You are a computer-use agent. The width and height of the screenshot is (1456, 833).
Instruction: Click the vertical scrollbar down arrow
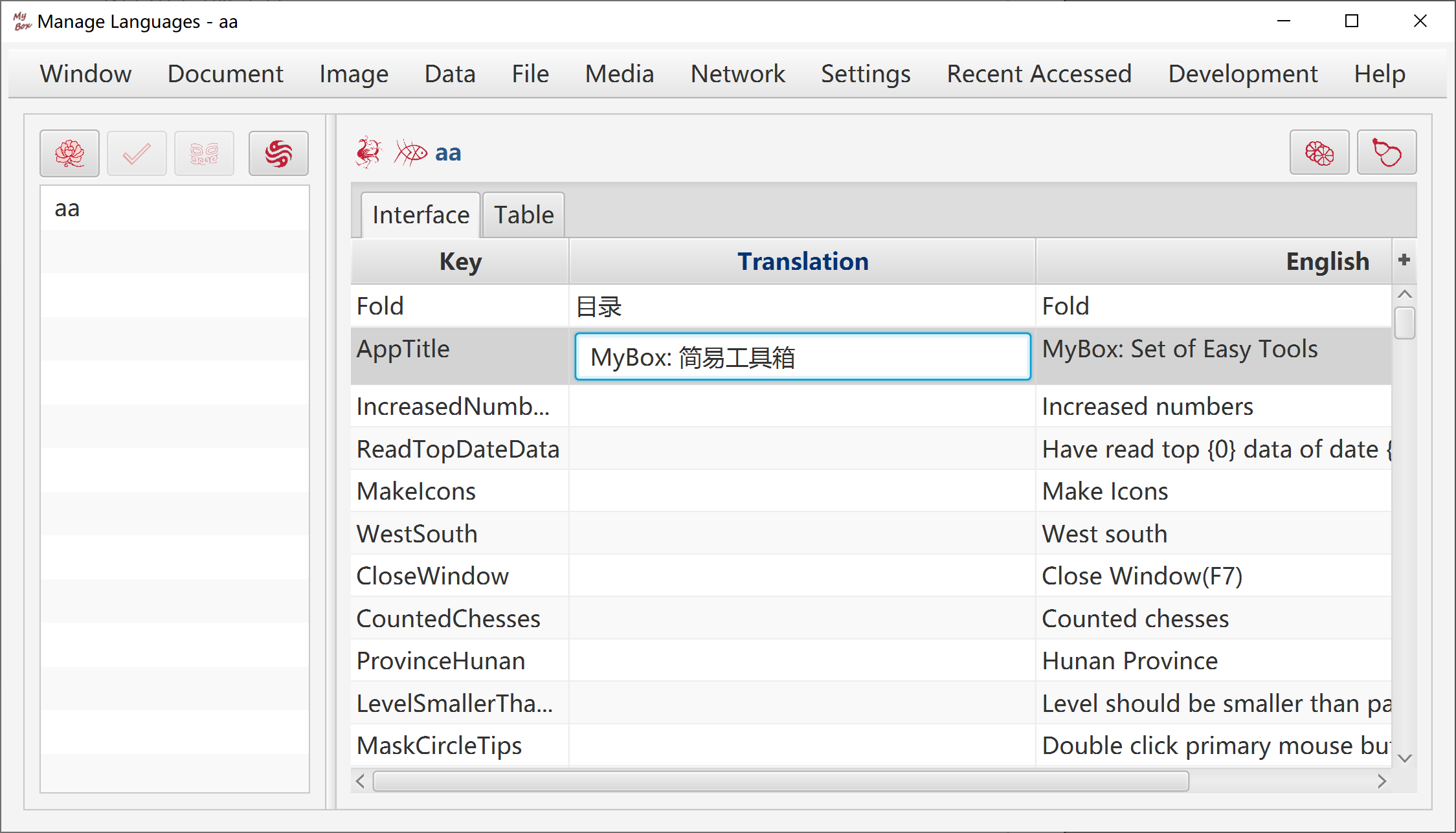pyautogui.click(x=1404, y=758)
